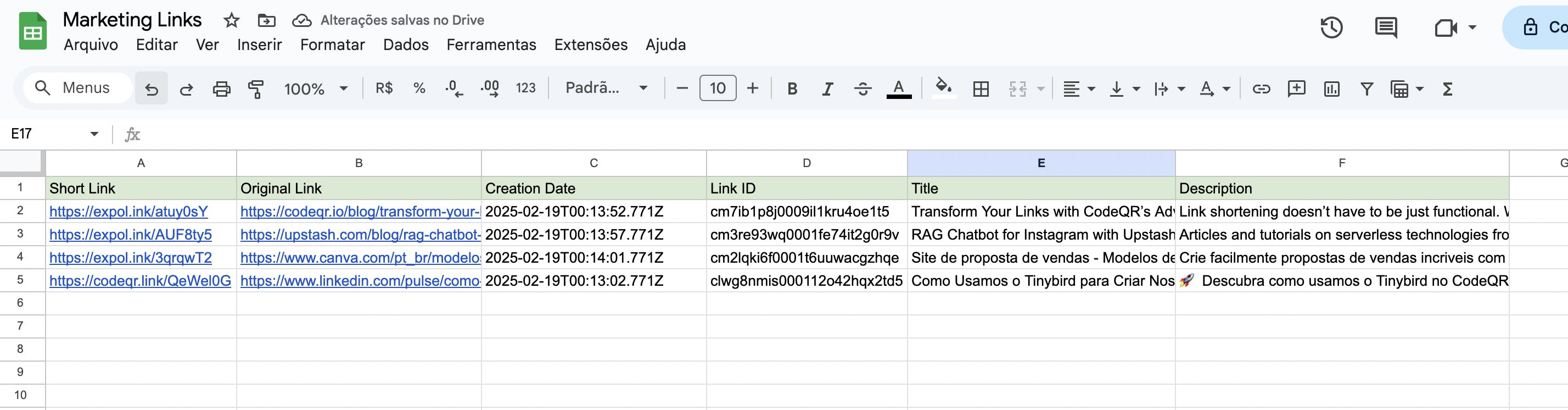Screen dimensions: 1568x410
Task: Open the functions sigma icon
Action: pyautogui.click(x=1448, y=89)
